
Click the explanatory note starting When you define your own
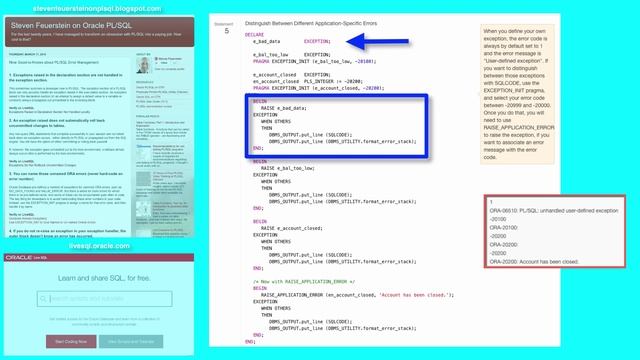(517, 94)
